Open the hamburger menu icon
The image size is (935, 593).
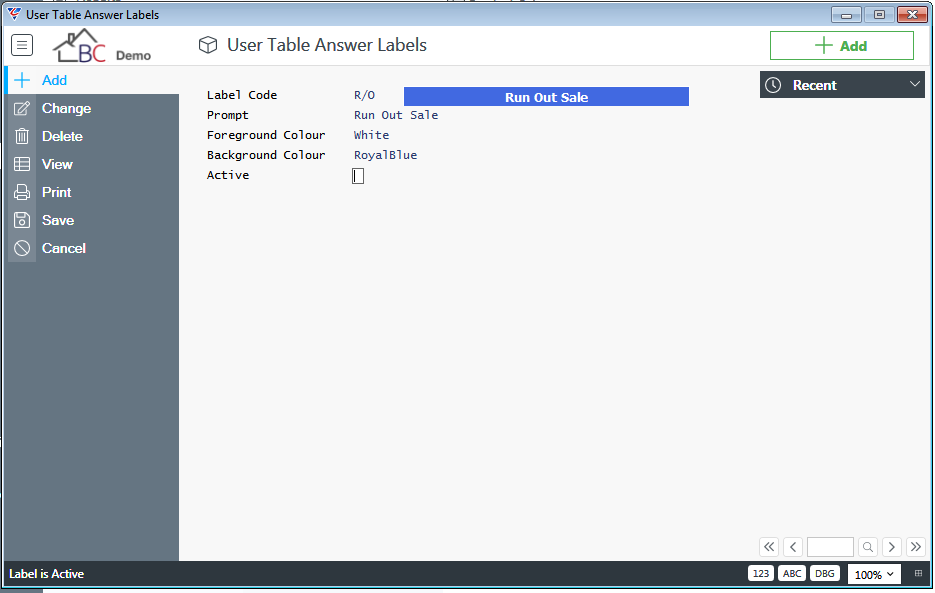click(22, 45)
